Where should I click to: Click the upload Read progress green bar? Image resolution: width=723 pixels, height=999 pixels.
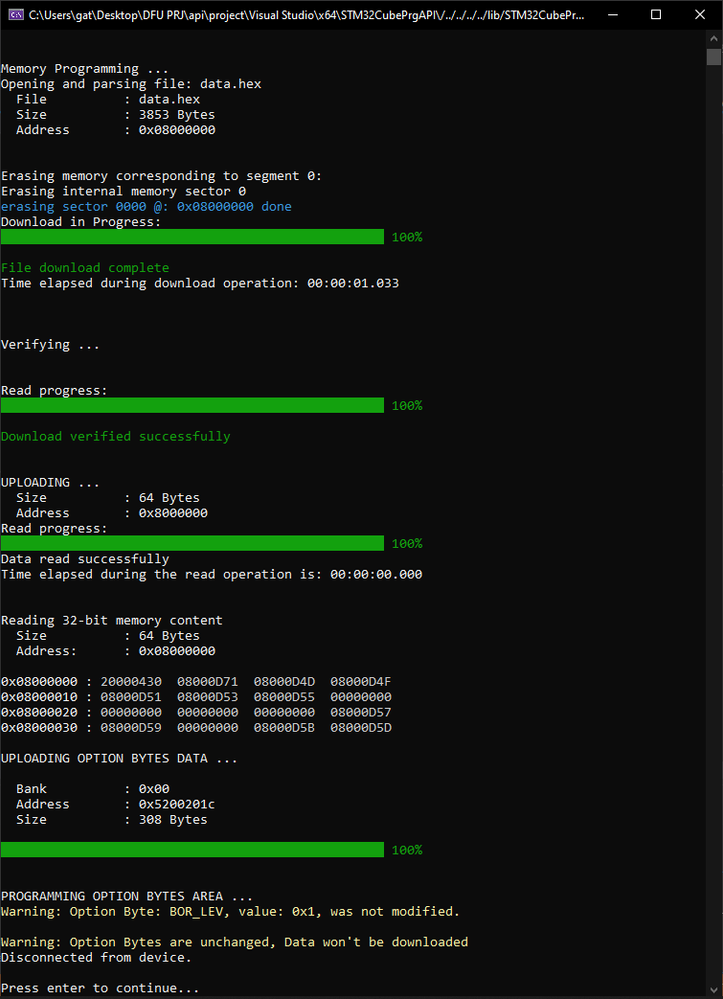click(x=192, y=543)
